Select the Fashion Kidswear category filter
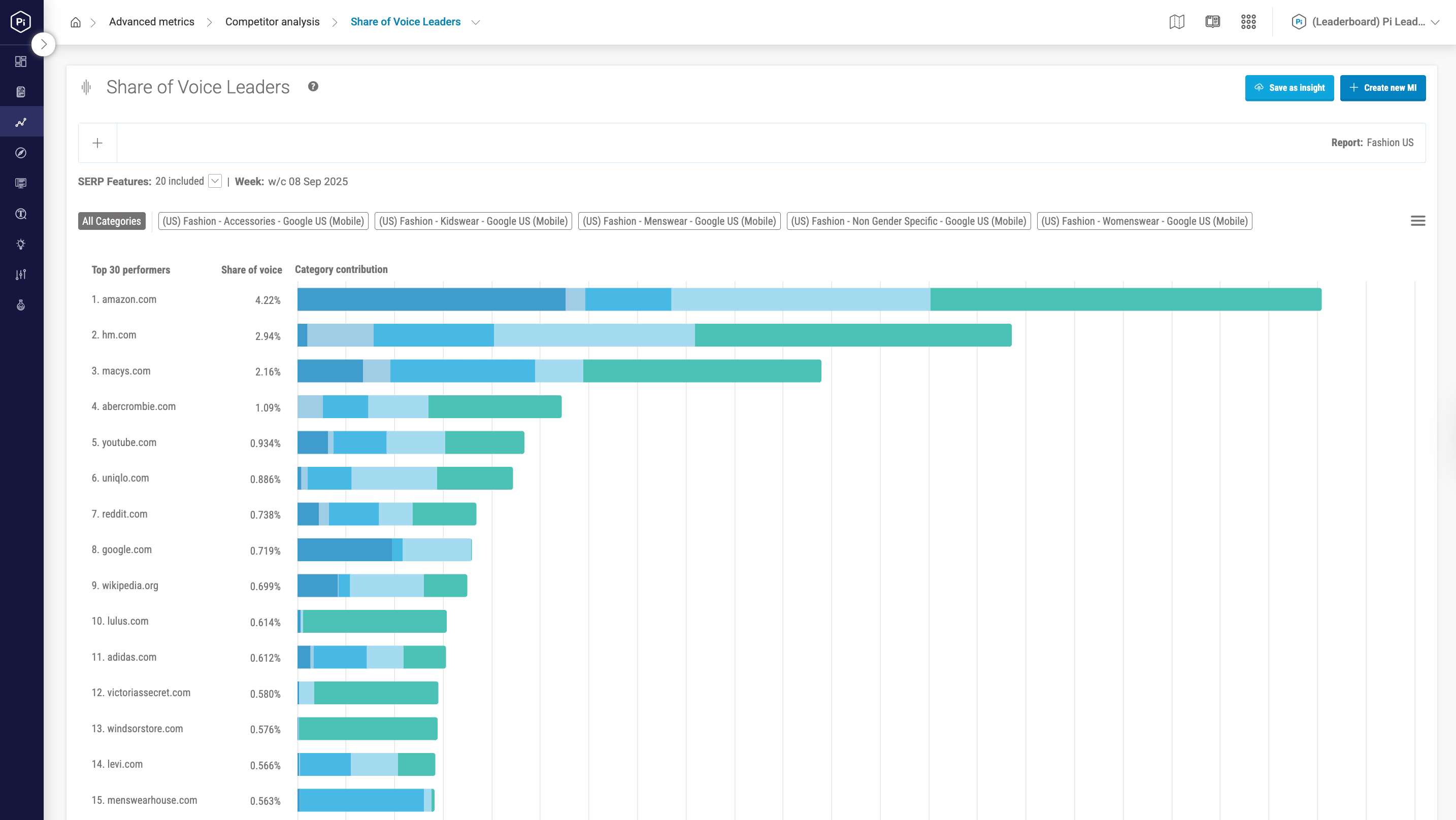This screenshot has width=1456, height=820. pyautogui.click(x=473, y=221)
